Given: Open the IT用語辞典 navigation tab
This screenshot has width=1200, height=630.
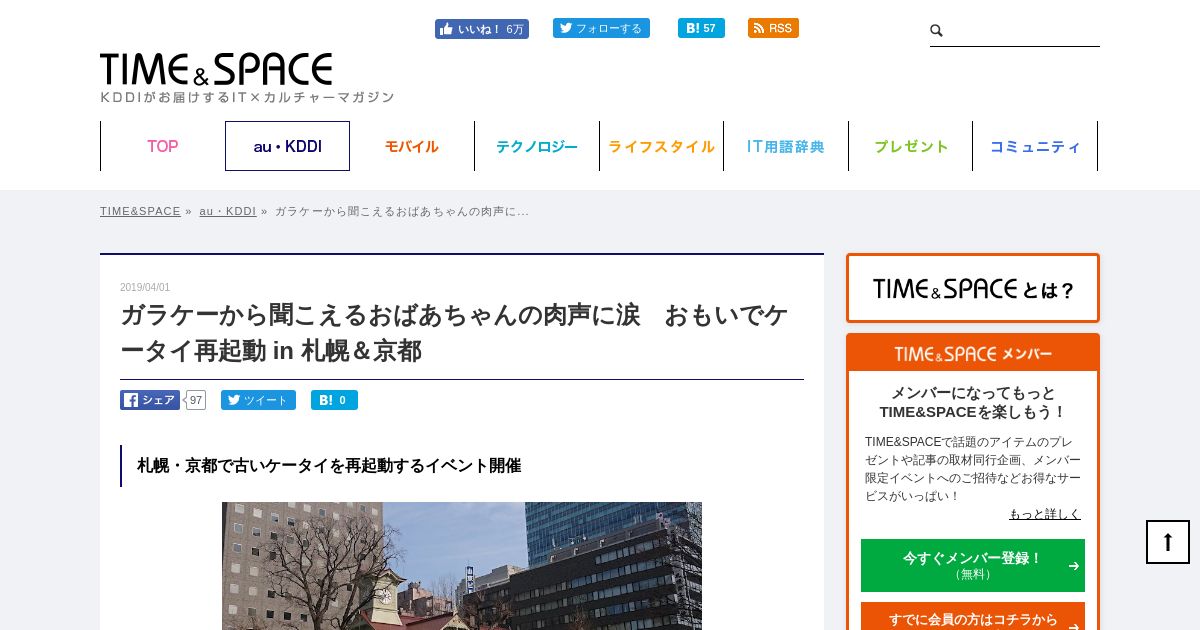Looking at the screenshot, I should [786, 146].
